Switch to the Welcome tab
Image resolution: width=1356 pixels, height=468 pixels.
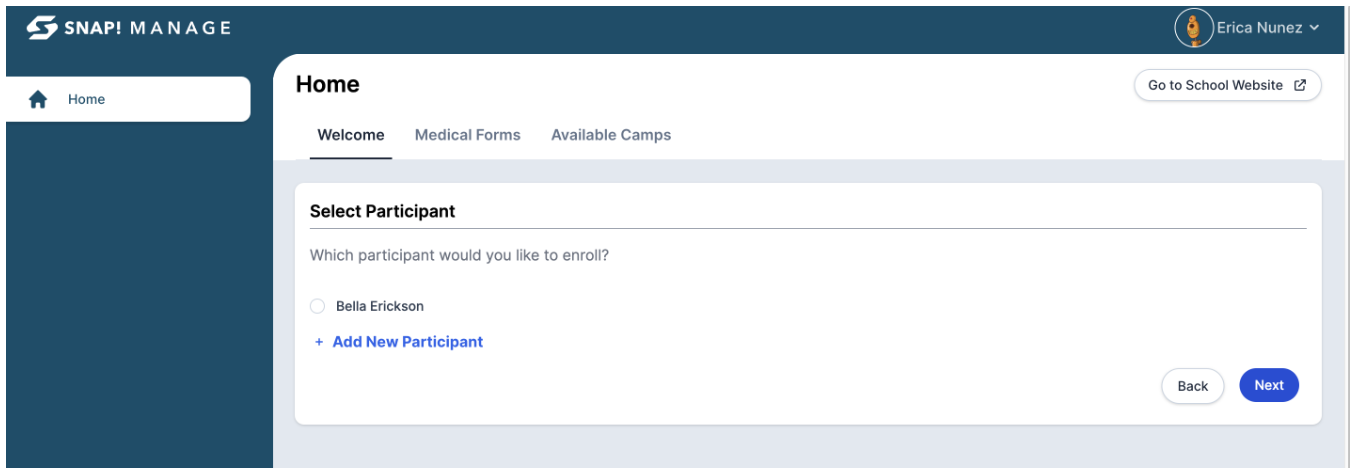(351, 135)
